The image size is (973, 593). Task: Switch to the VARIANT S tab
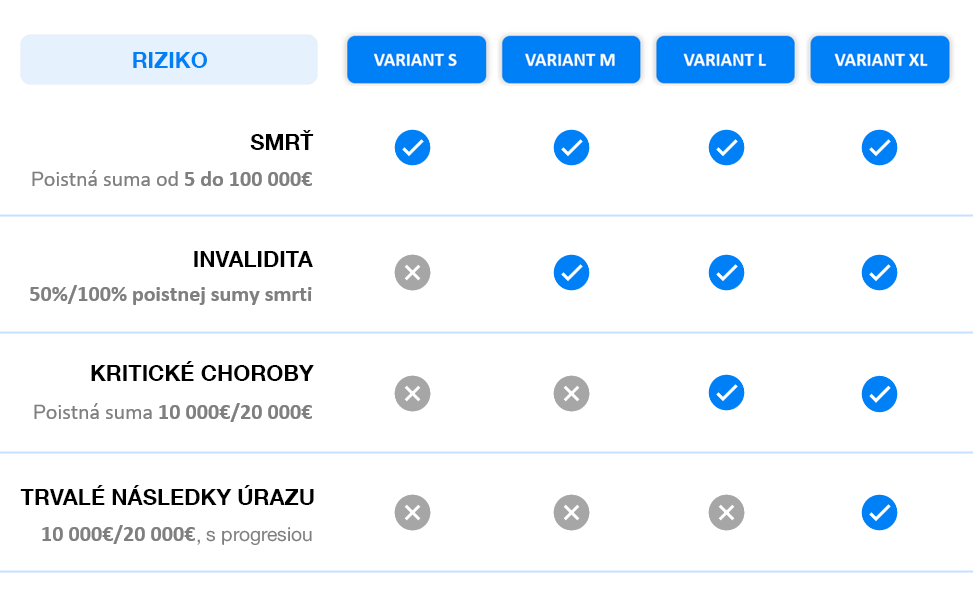click(x=416, y=59)
